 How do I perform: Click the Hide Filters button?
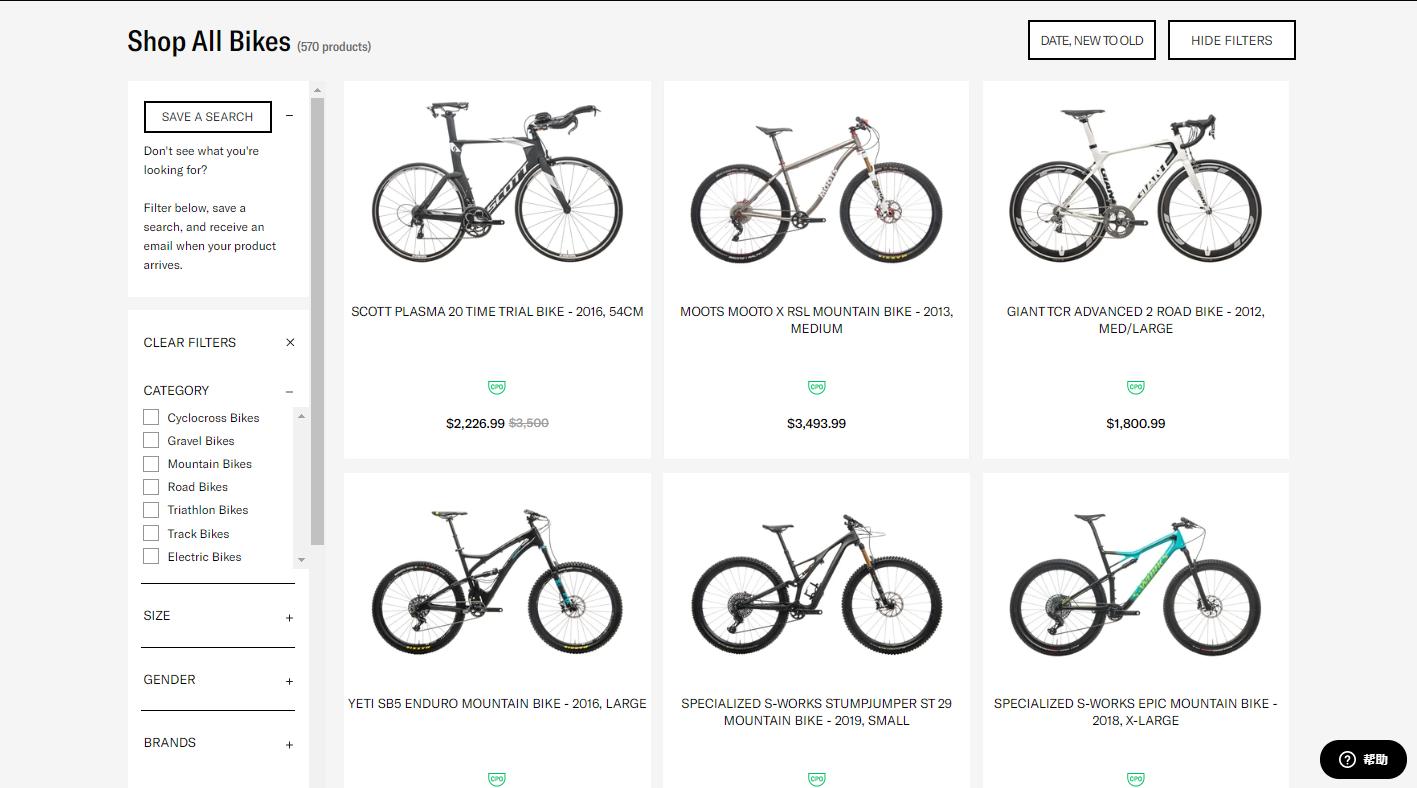tap(1232, 40)
